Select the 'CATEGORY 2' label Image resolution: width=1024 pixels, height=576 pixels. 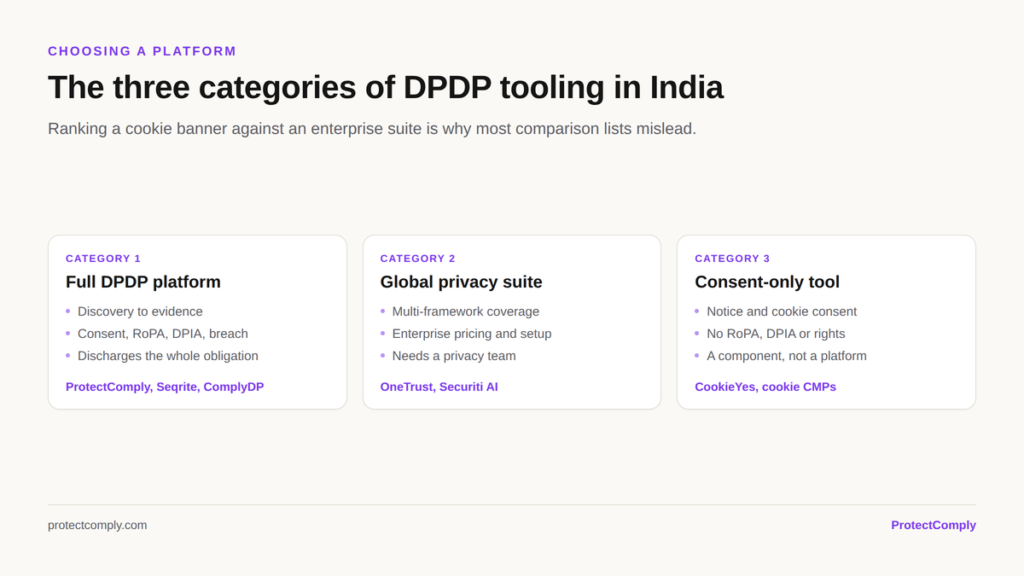tap(418, 259)
